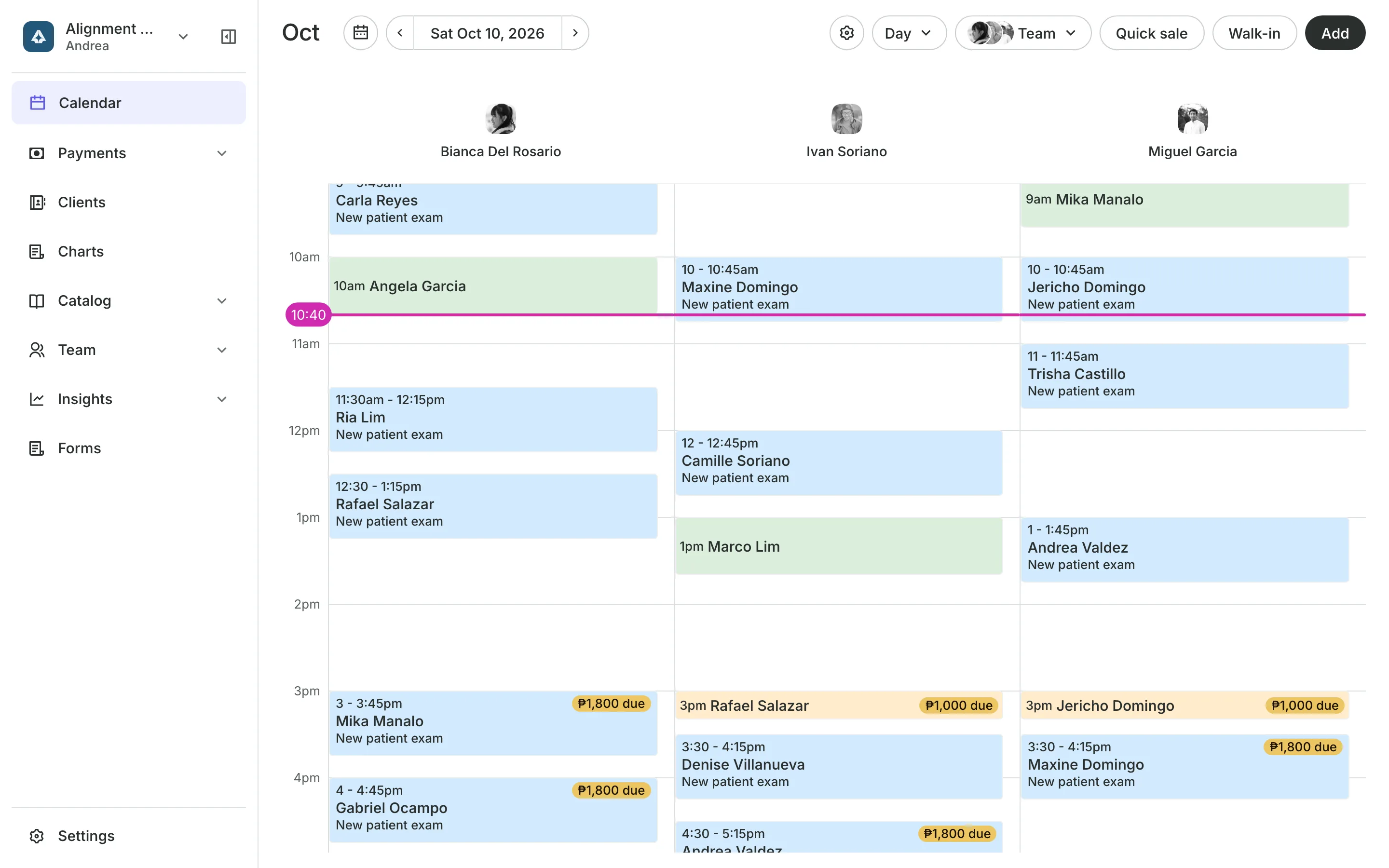Click the Insights graph icon

click(x=37, y=399)
